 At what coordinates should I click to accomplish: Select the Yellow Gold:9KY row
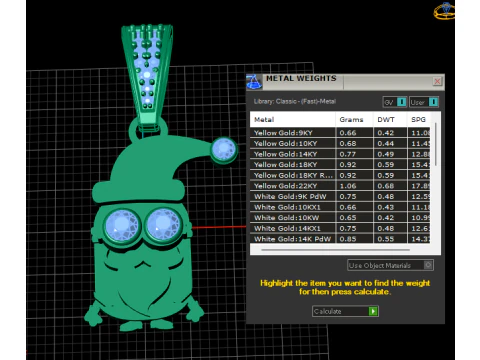coord(340,133)
